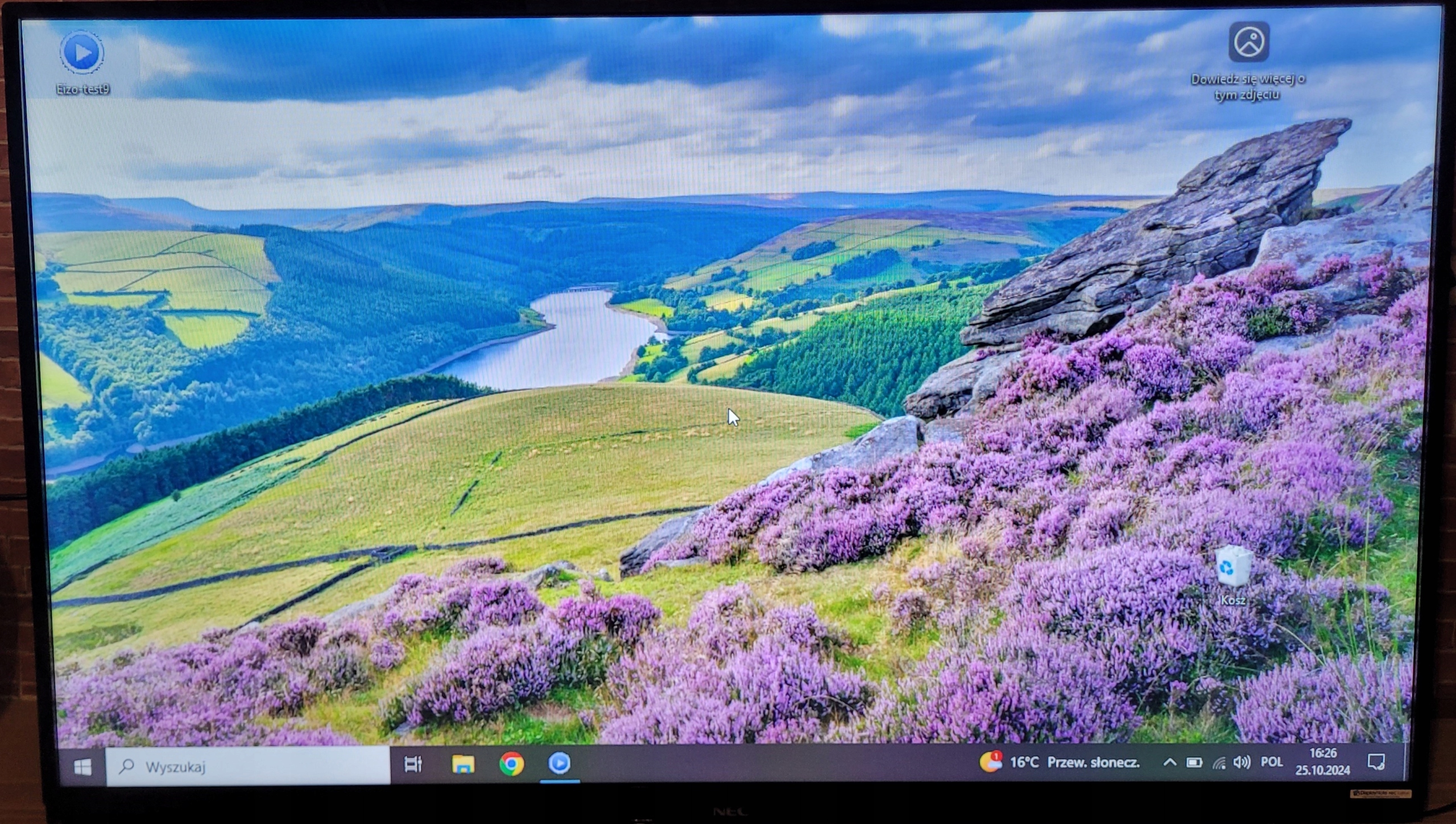This screenshot has height=824, width=1456.
Task: Switch input language via POL indicator
Action: coord(1272,762)
